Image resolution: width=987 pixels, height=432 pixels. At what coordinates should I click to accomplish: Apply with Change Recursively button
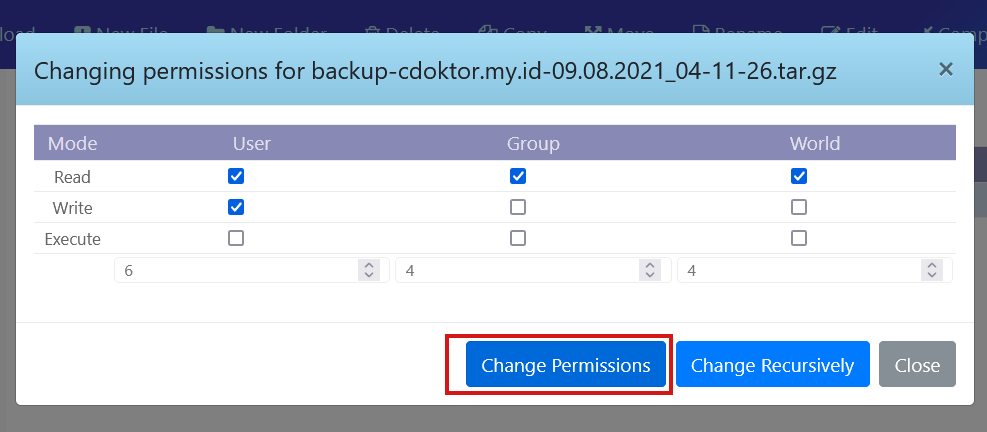click(x=772, y=365)
